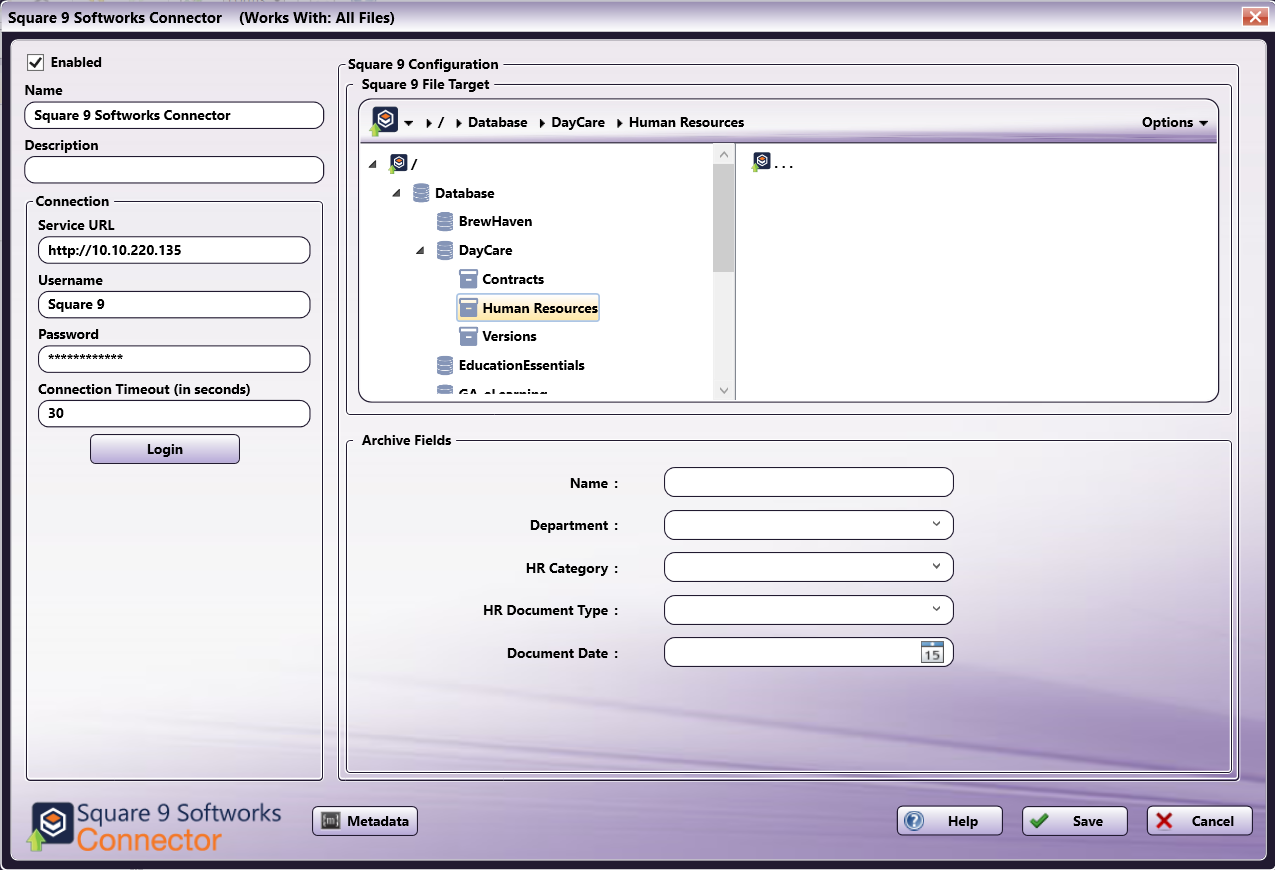Image resolution: width=1275 pixels, height=870 pixels.
Task: Click the root folder icon in tree
Action: pos(398,164)
